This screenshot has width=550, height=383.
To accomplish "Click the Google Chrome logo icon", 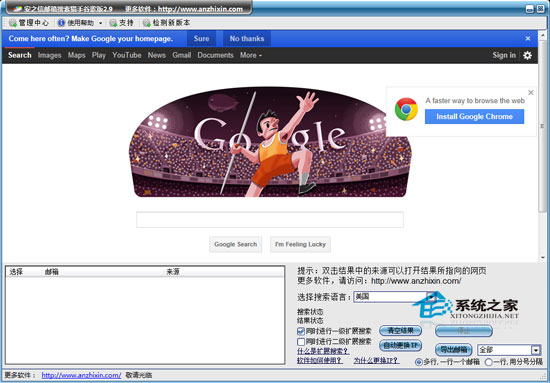I will 406,109.
